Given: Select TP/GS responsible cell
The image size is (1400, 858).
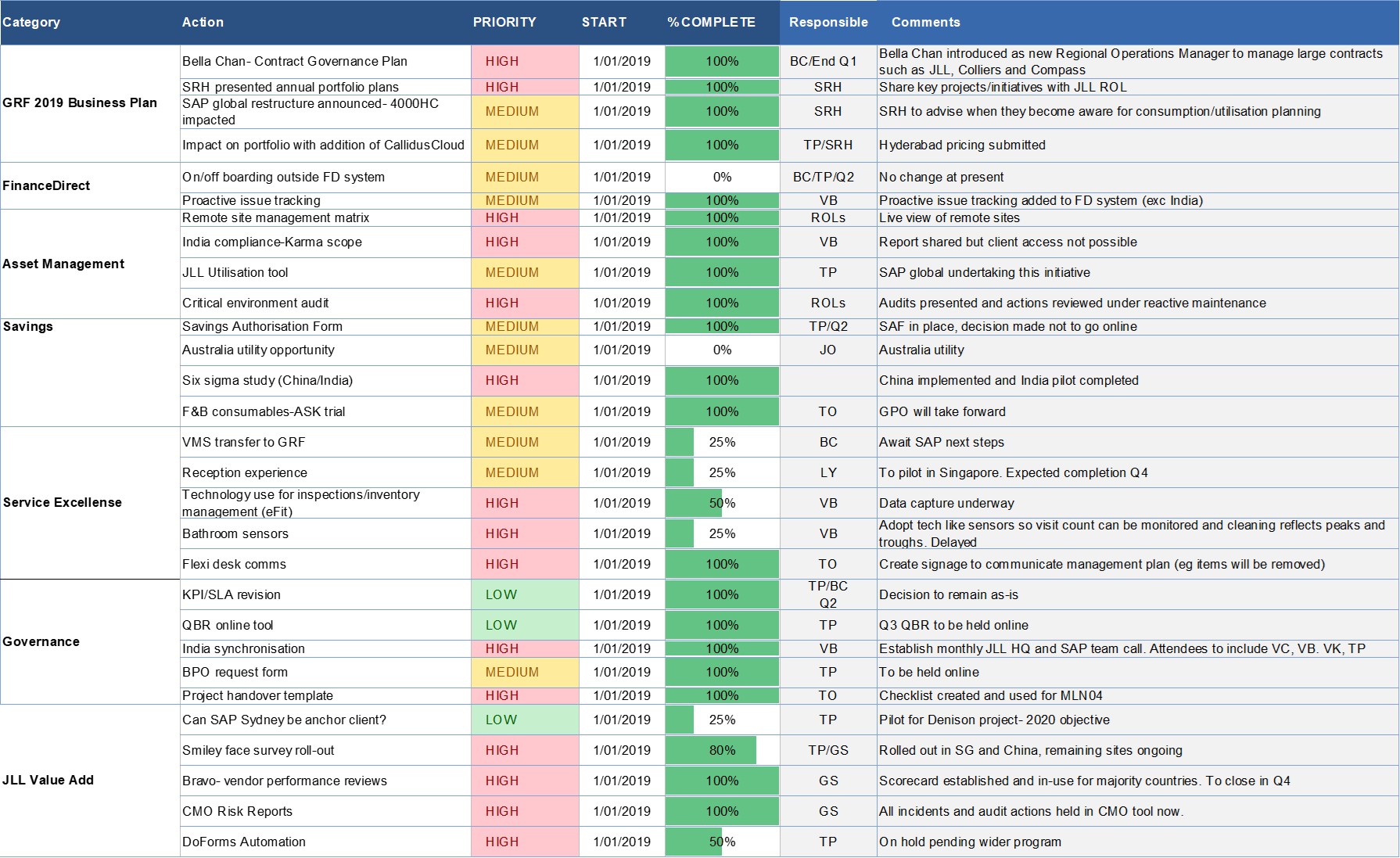Looking at the screenshot, I should coord(828,750).
